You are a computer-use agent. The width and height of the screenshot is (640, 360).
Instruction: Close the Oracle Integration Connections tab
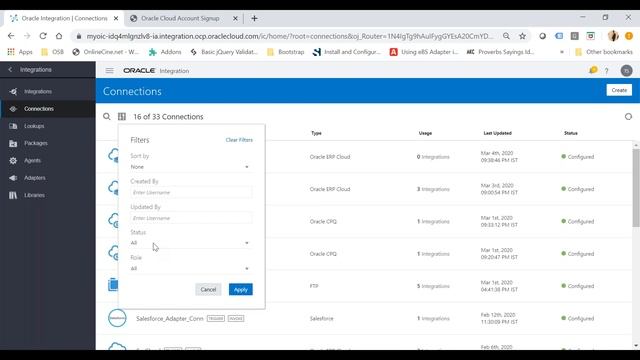[x=116, y=18]
